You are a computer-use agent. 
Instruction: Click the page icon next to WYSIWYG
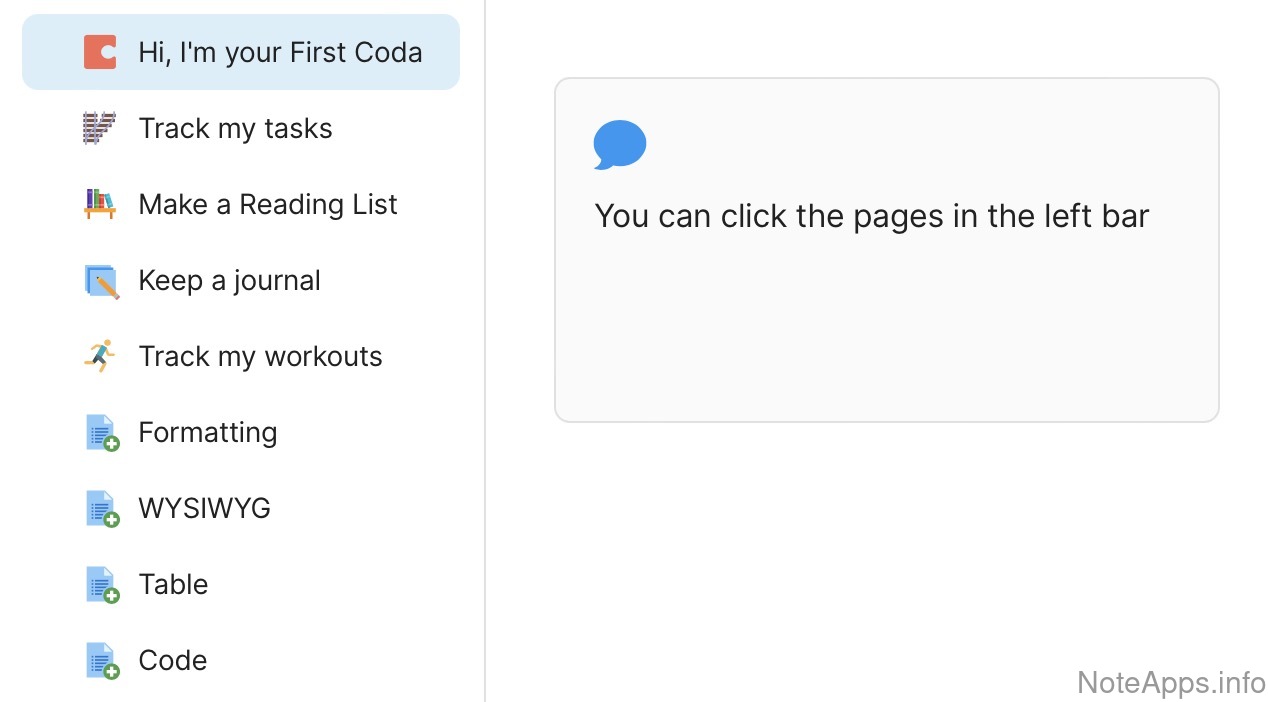click(x=101, y=509)
